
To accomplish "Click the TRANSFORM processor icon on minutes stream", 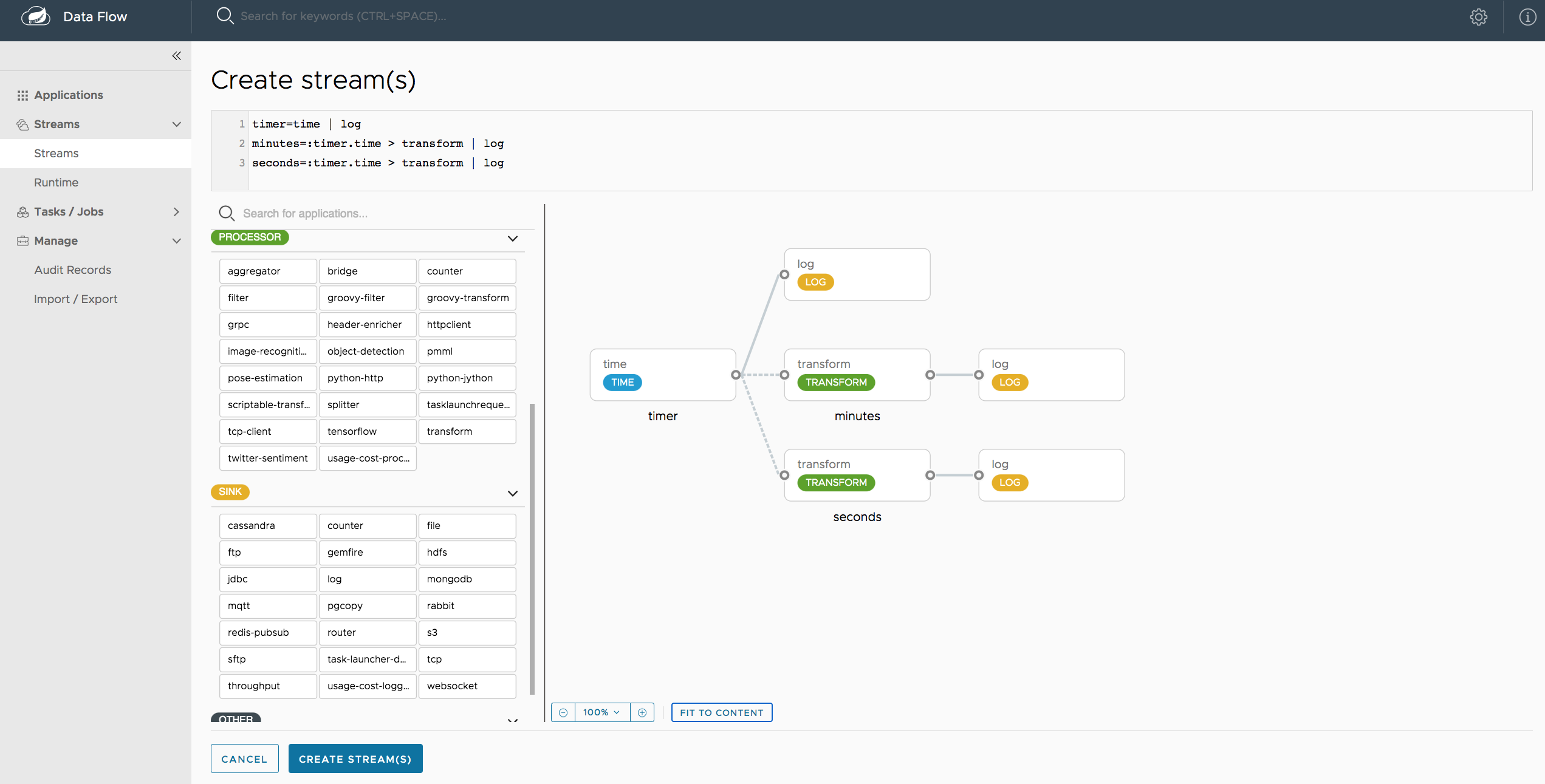I will 836,382.
